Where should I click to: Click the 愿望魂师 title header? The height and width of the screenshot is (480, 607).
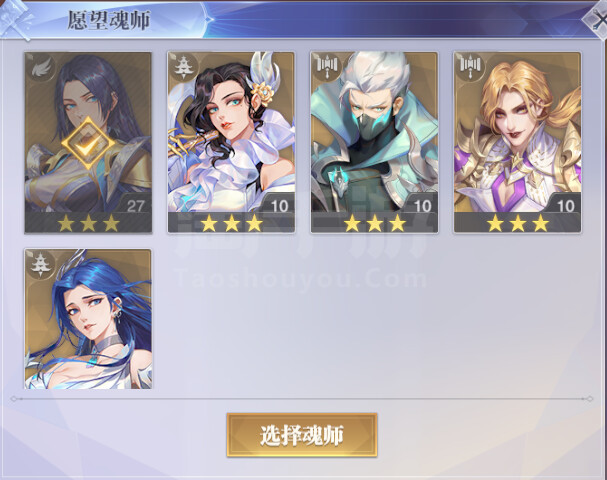point(109,20)
